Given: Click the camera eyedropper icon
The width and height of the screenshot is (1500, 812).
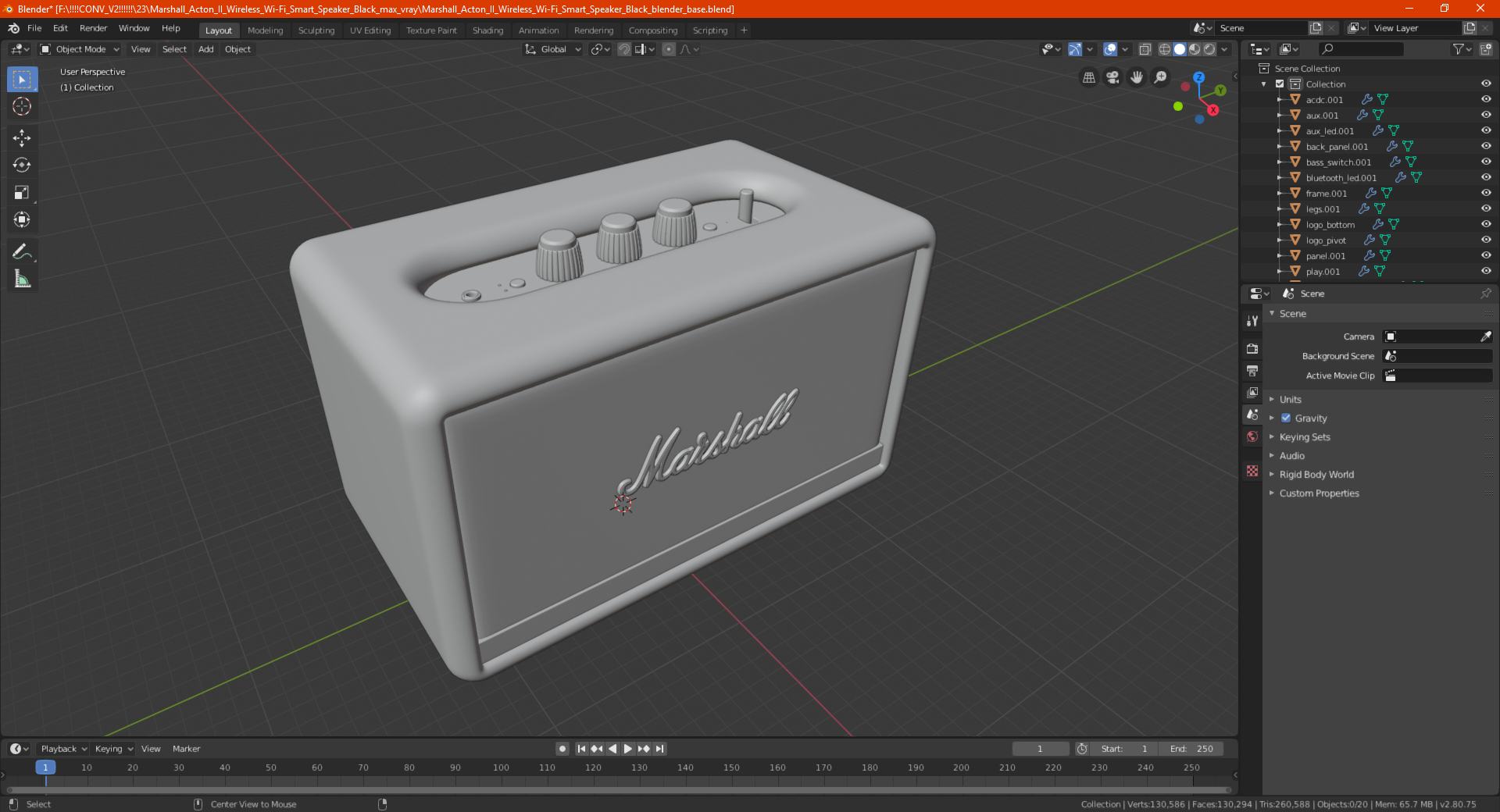Looking at the screenshot, I should 1485,337.
